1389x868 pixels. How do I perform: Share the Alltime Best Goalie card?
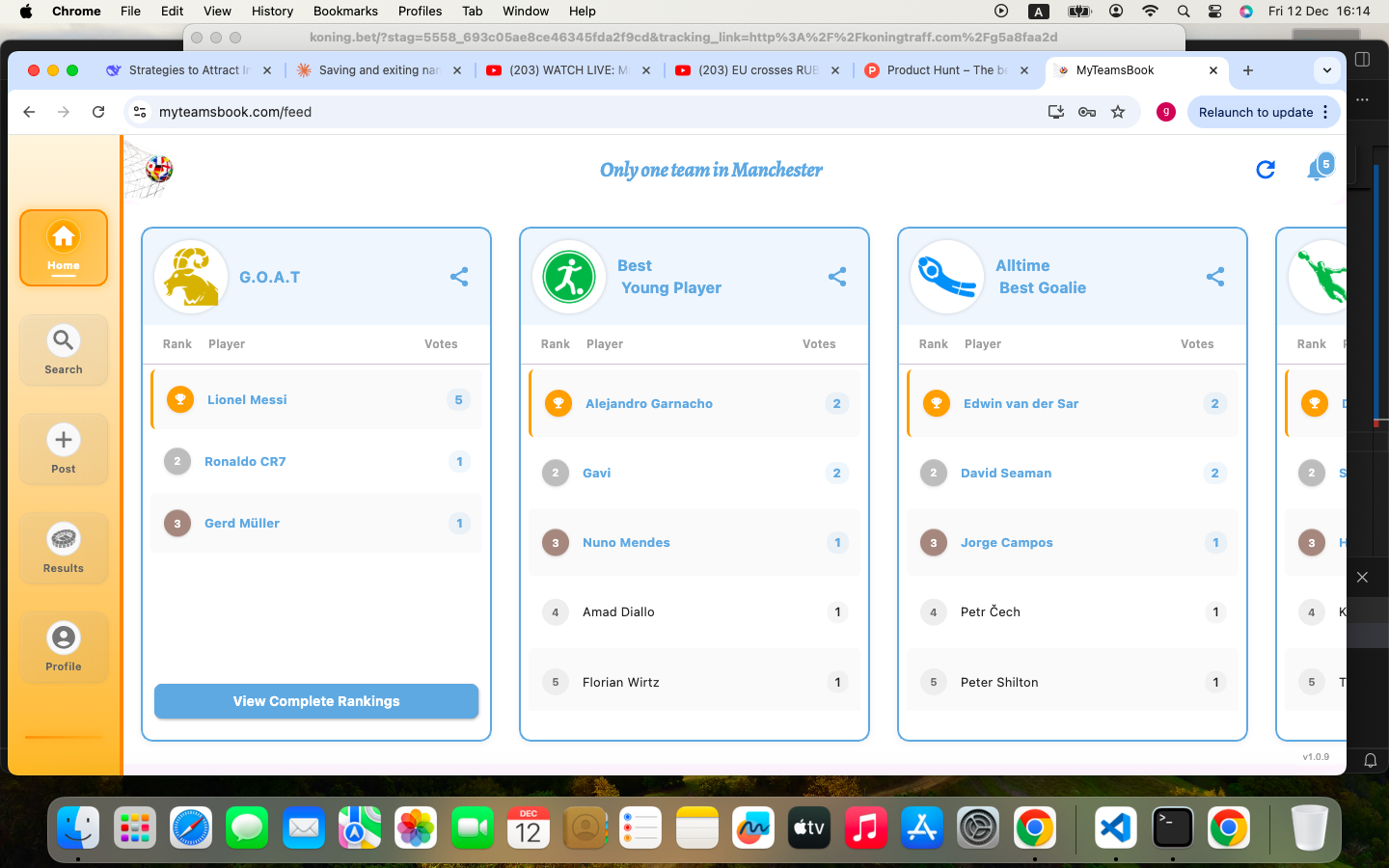1214,276
